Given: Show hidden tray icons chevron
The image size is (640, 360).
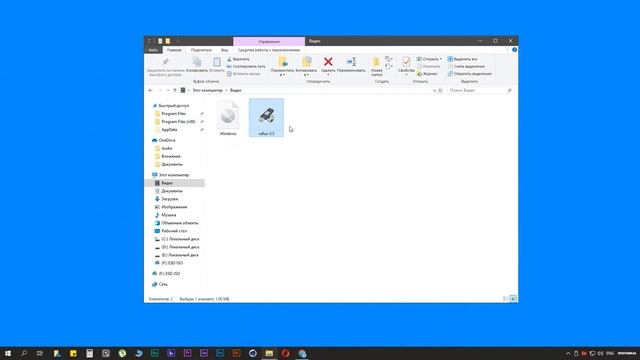Looking at the screenshot, I should pyautogui.click(x=568, y=353).
